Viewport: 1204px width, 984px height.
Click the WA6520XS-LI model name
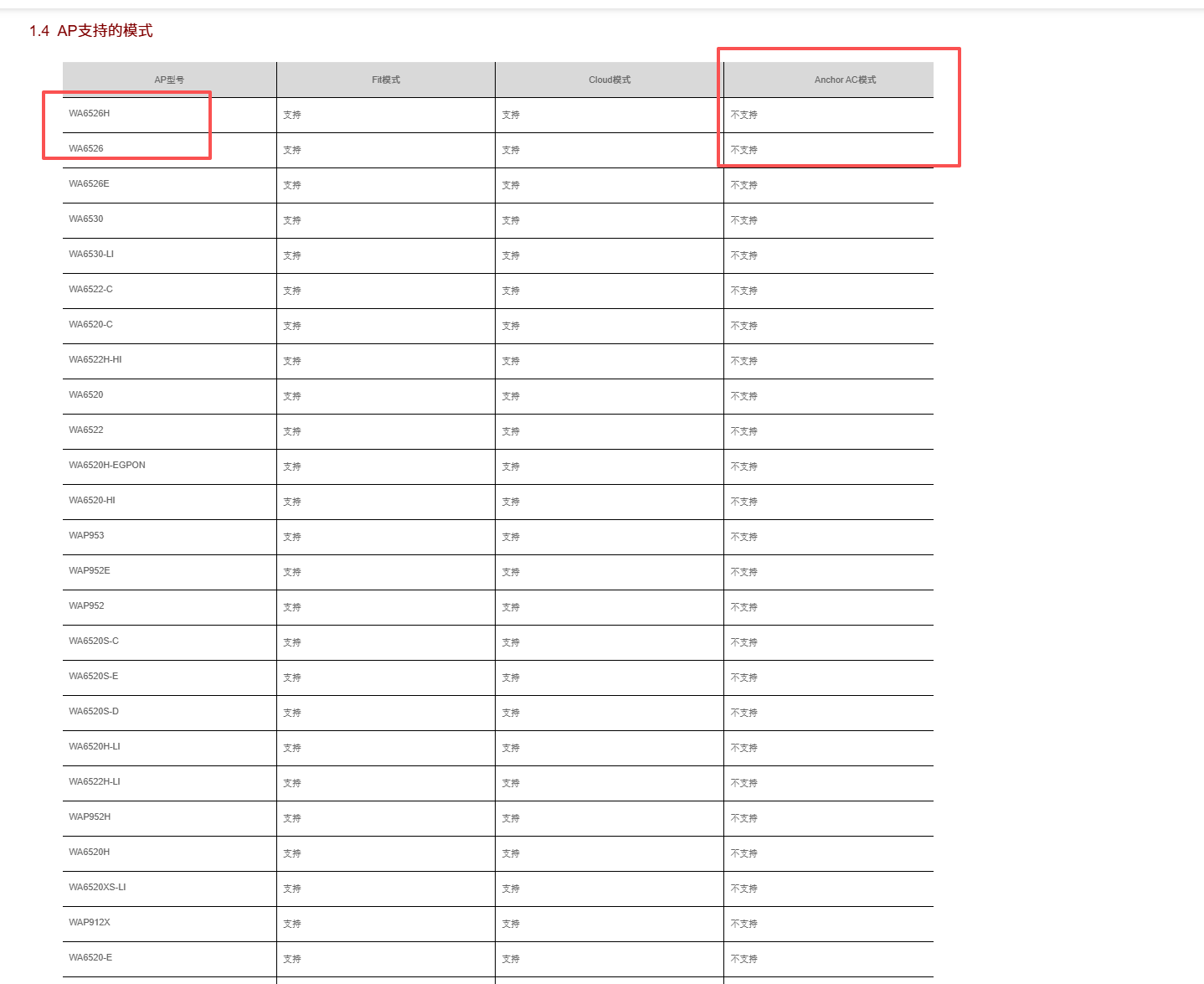tap(97, 888)
